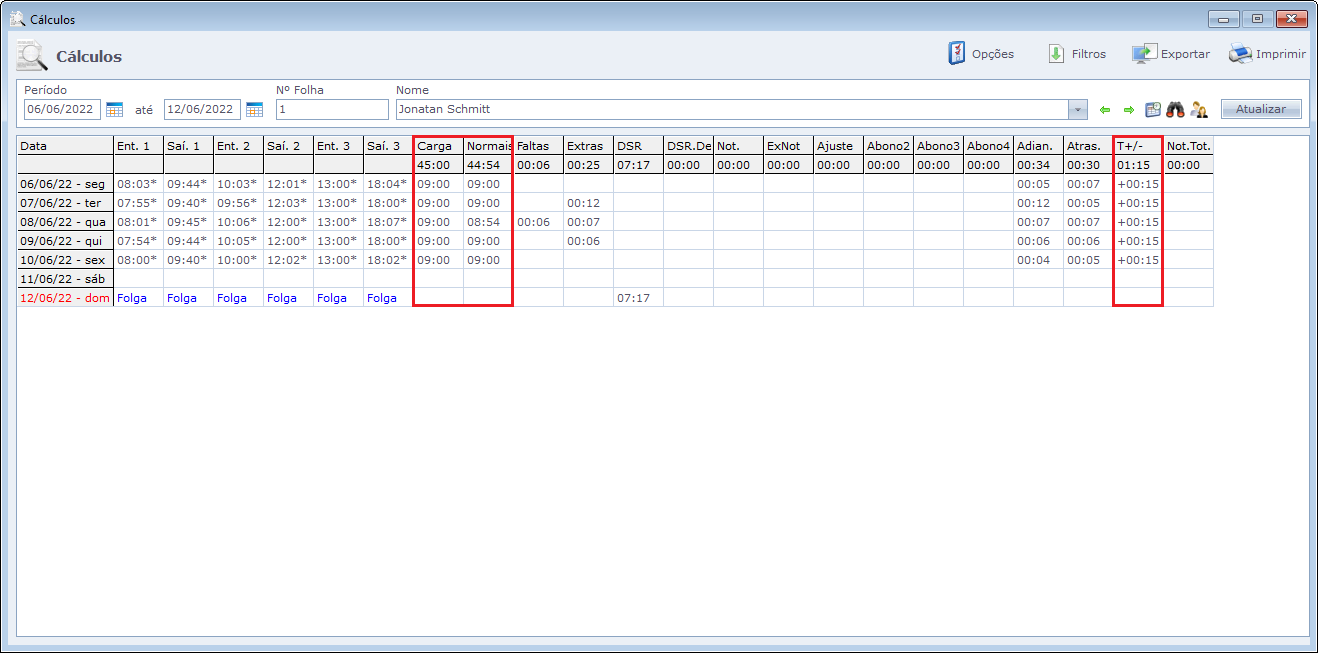Click the Período start date field

(x=62, y=109)
